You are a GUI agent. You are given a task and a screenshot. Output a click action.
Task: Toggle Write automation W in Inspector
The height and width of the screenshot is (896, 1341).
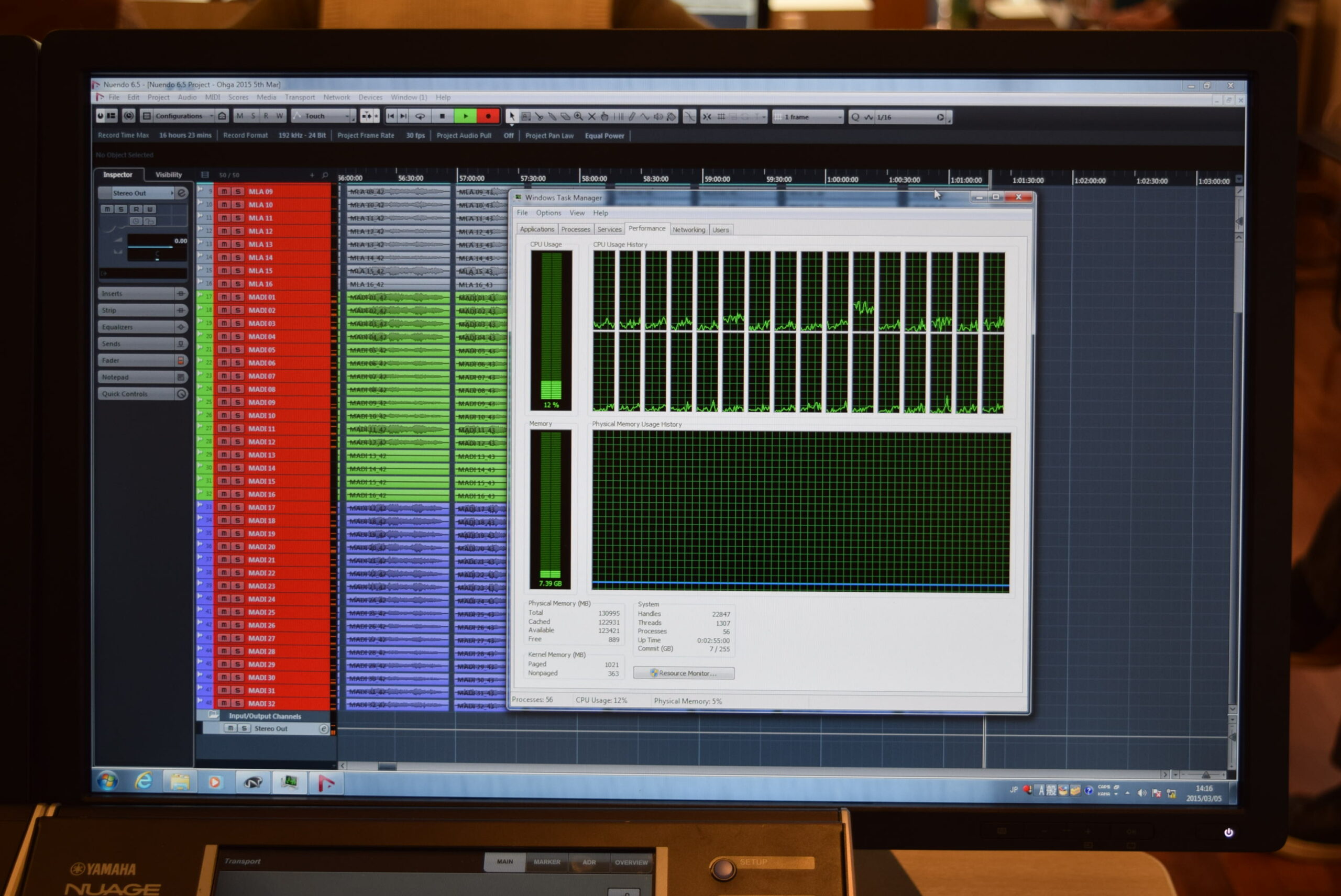coord(150,209)
